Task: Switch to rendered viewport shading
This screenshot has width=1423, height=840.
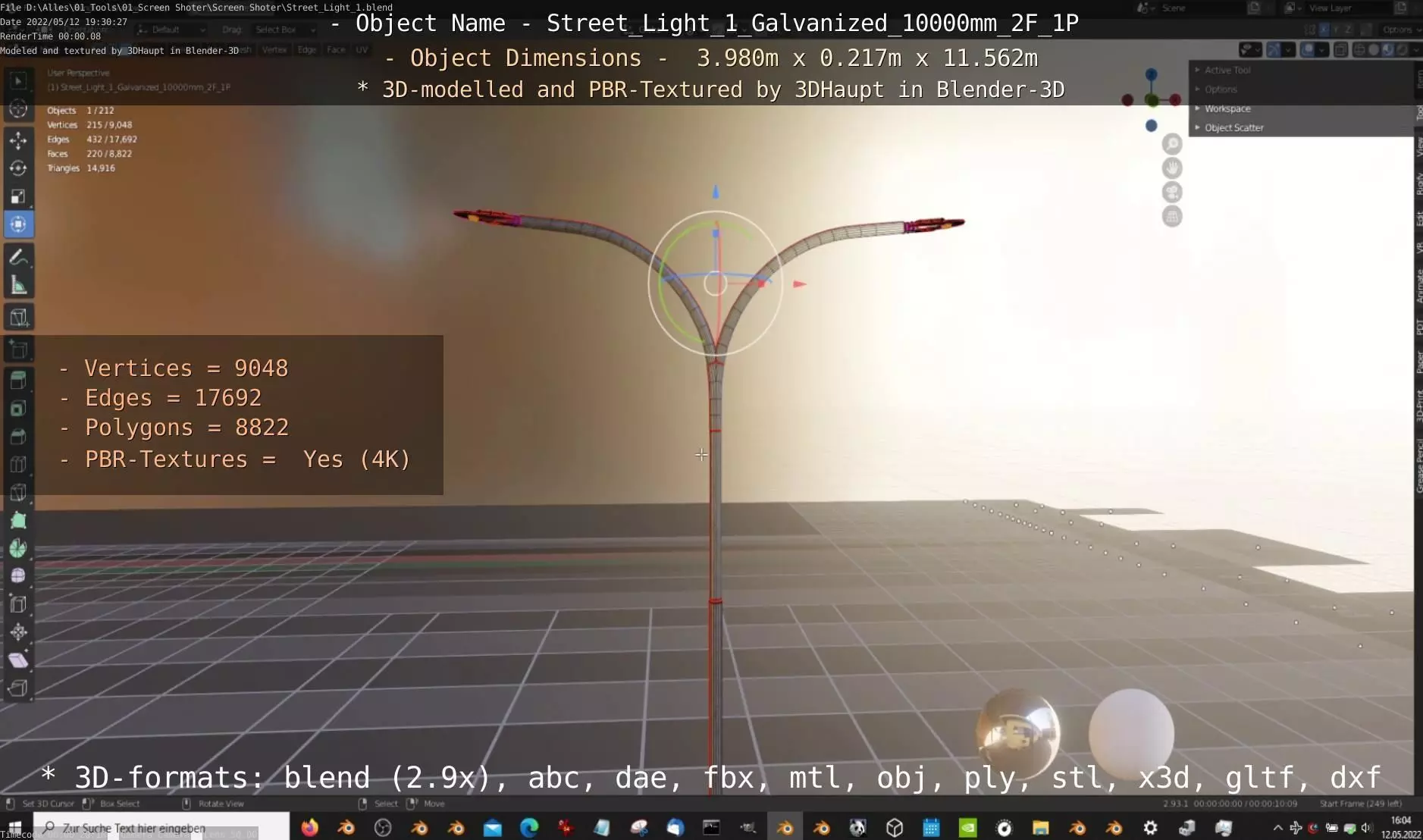Action: (x=1402, y=49)
